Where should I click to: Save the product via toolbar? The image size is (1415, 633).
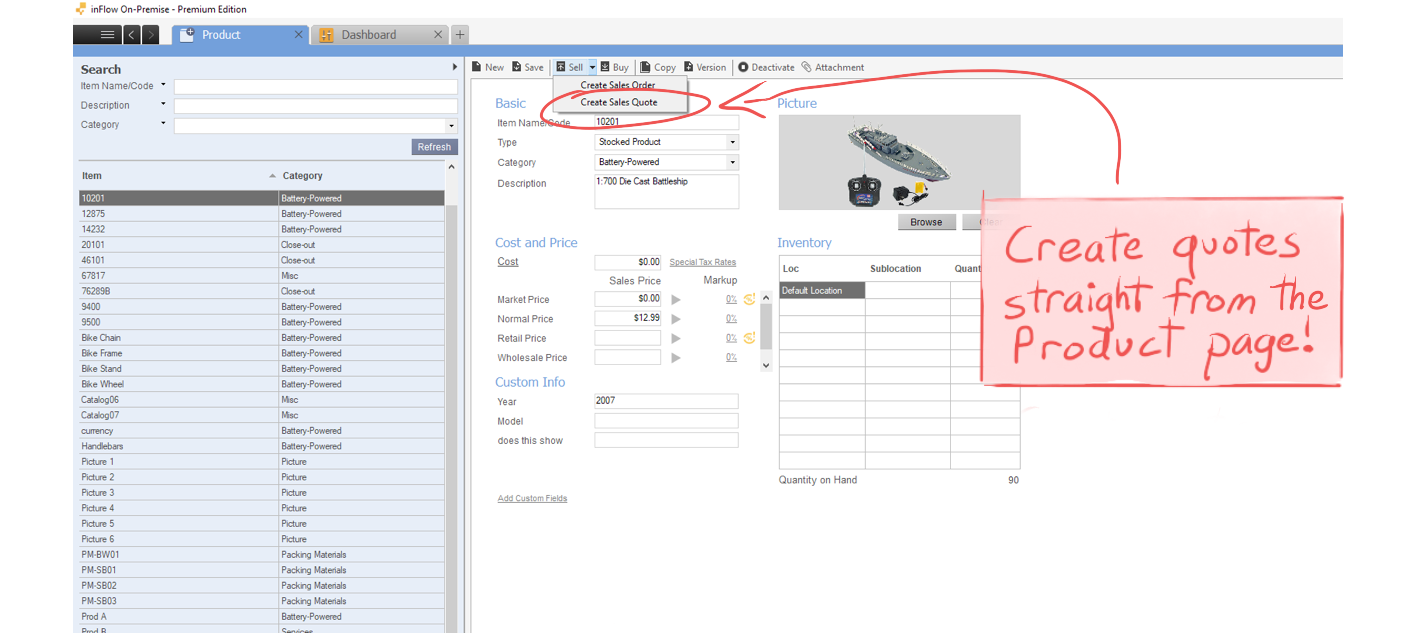(528, 68)
